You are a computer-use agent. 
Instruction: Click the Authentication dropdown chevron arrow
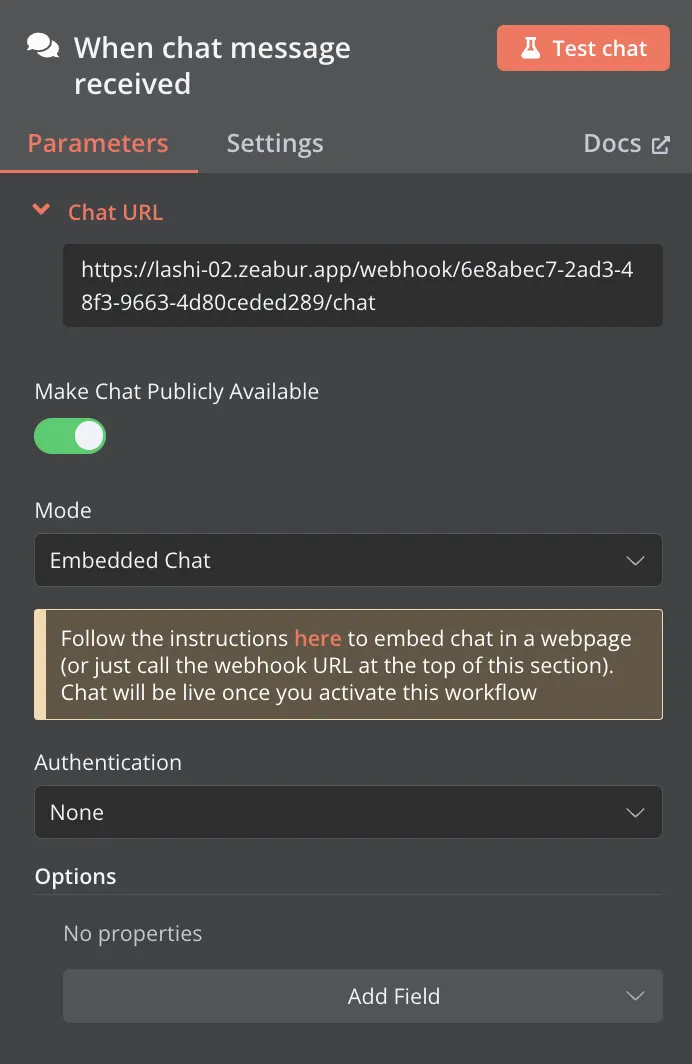pyautogui.click(x=635, y=812)
